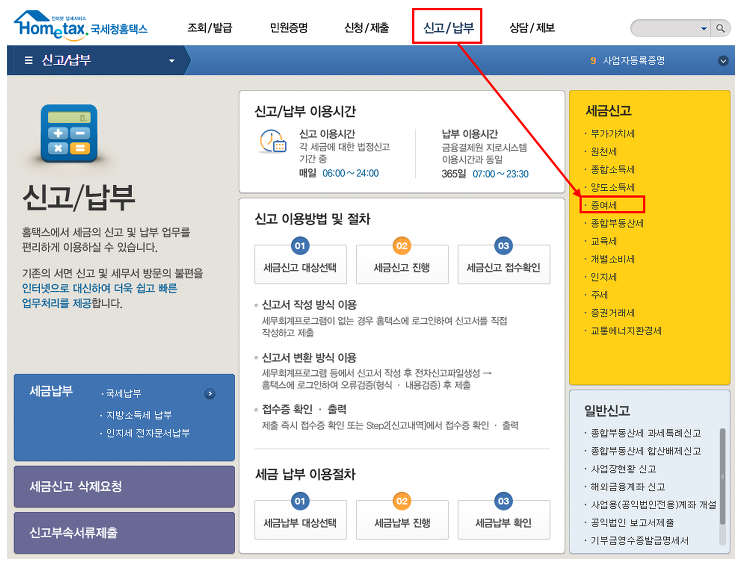Select 종합부동산세 under 세금신고

(x=617, y=223)
